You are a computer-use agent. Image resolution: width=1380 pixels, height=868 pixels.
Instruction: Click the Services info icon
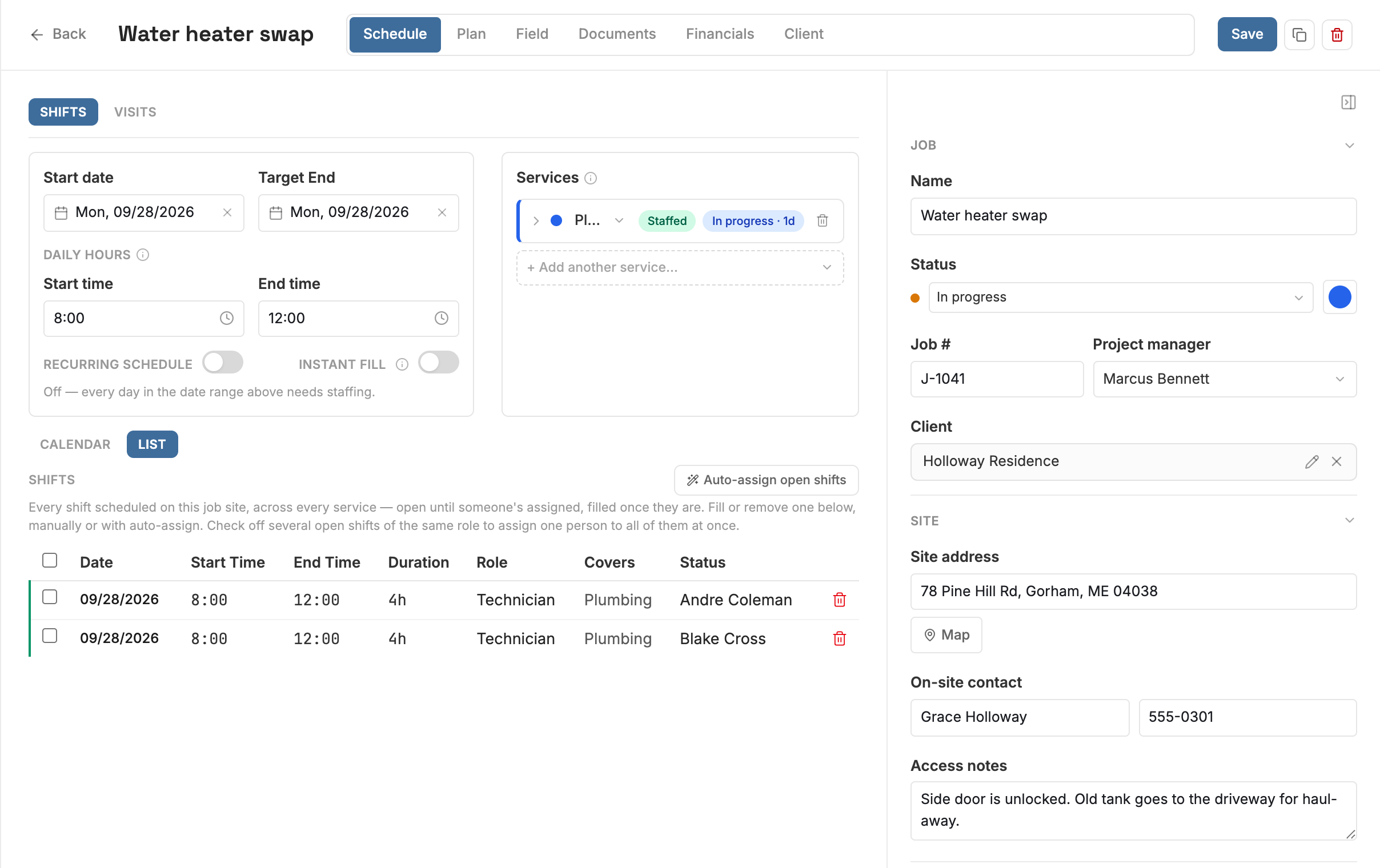tap(590, 178)
